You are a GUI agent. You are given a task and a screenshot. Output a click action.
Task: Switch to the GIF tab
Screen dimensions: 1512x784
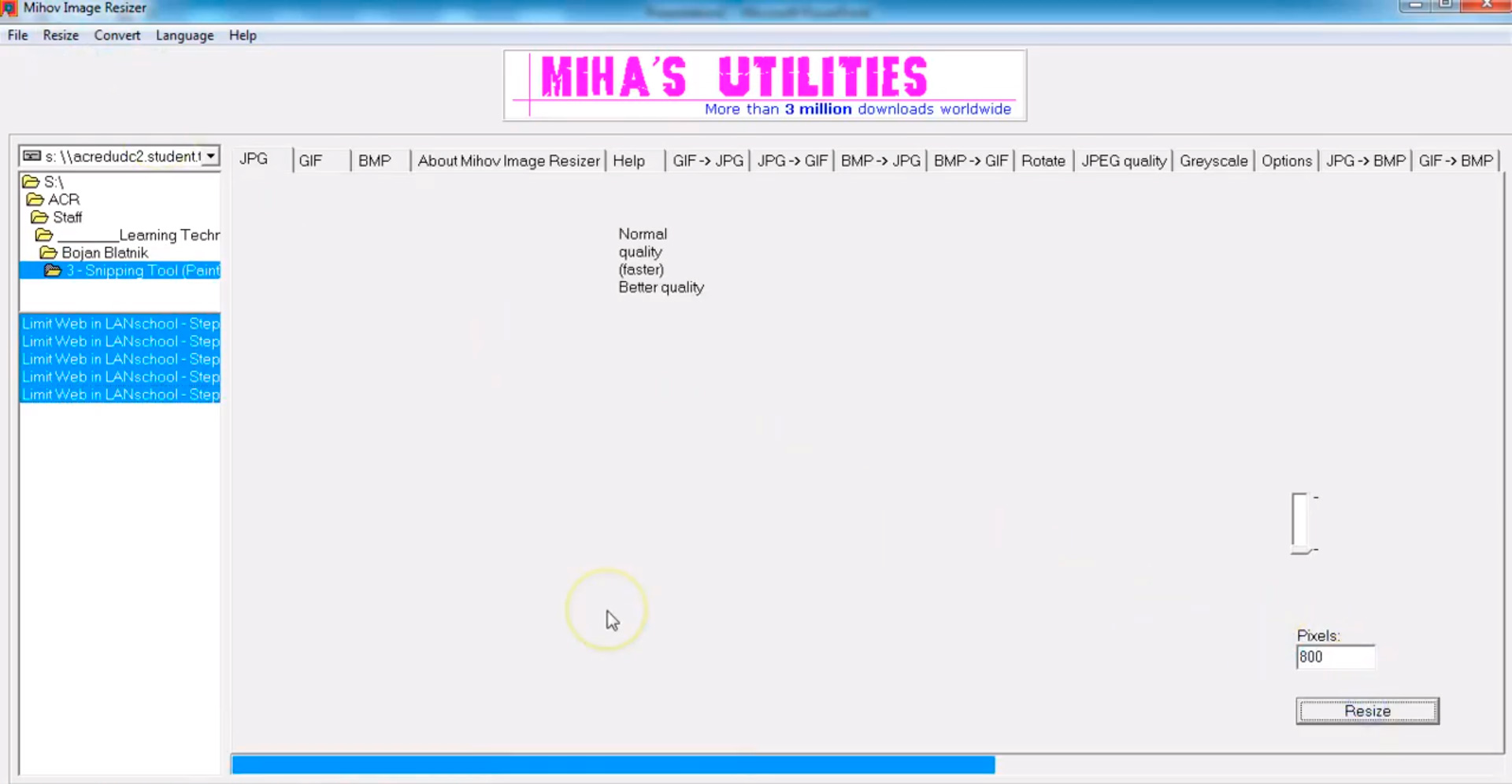click(x=310, y=161)
